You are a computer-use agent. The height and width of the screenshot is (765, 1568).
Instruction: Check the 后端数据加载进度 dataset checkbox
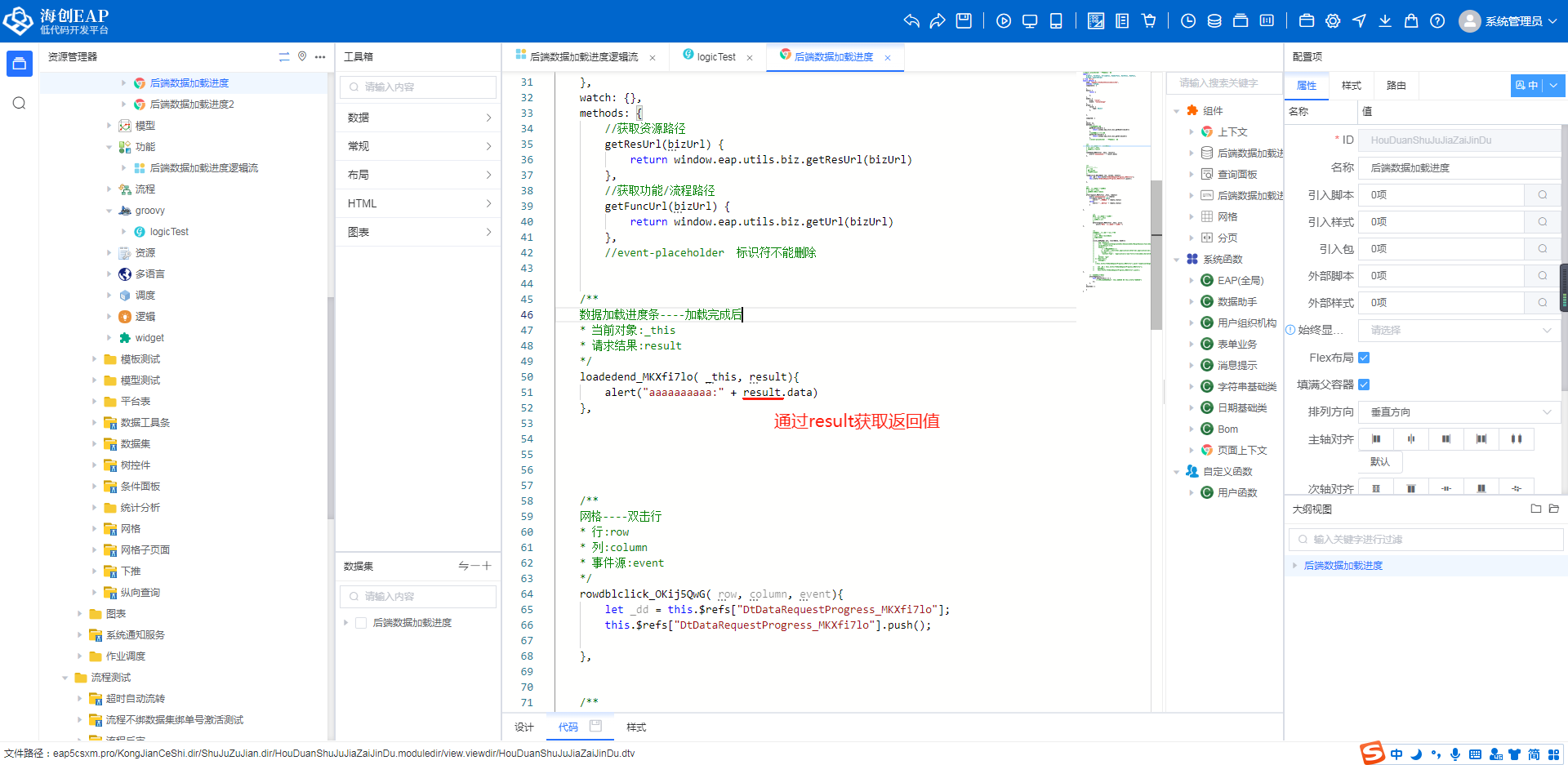(361, 623)
